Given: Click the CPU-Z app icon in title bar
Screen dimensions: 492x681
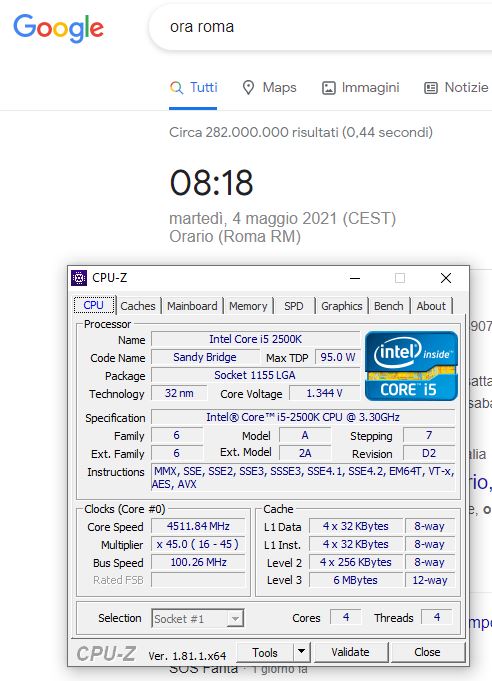Looking at the screenshot, I should tap(79, 278).
